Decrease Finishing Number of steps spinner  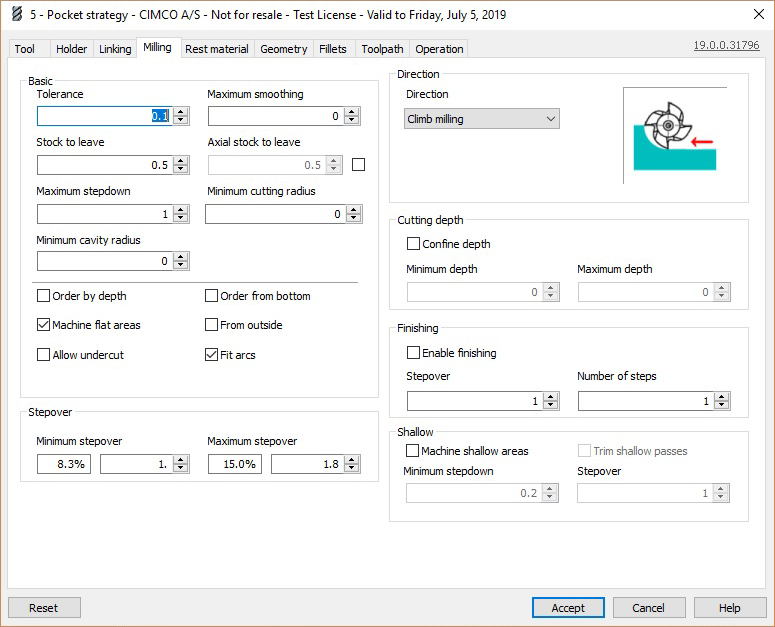722,405
